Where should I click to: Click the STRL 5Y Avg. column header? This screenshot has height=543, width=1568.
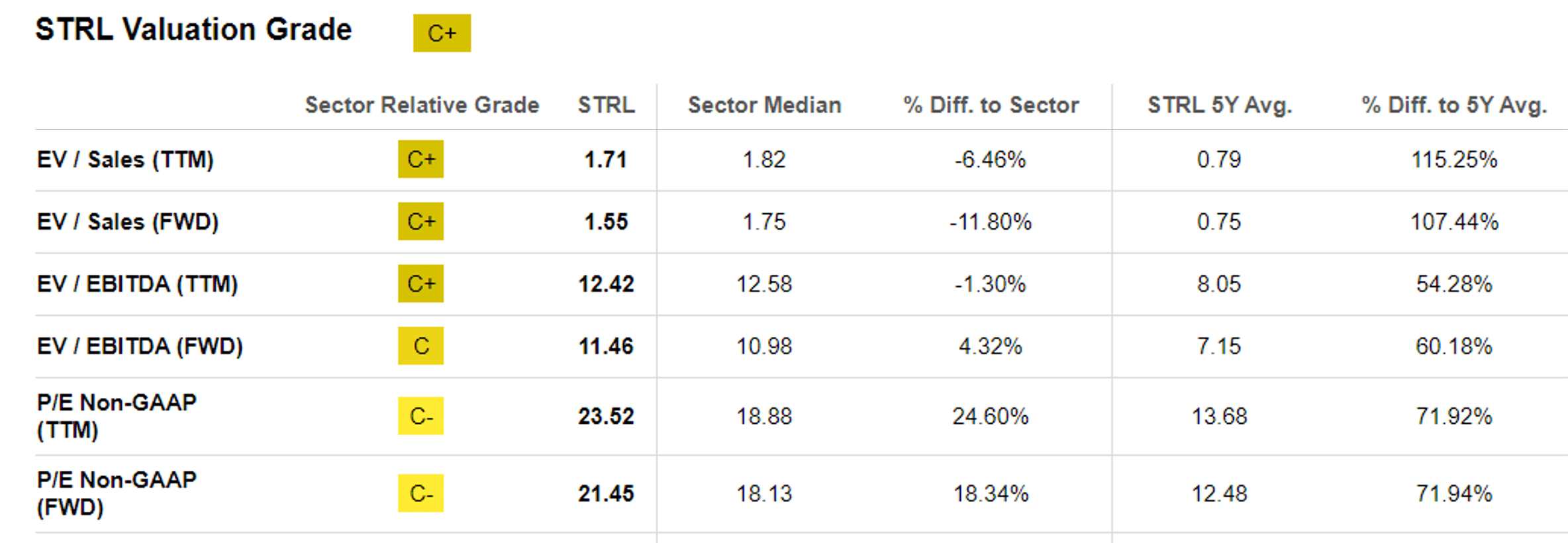click(1220, 105)
